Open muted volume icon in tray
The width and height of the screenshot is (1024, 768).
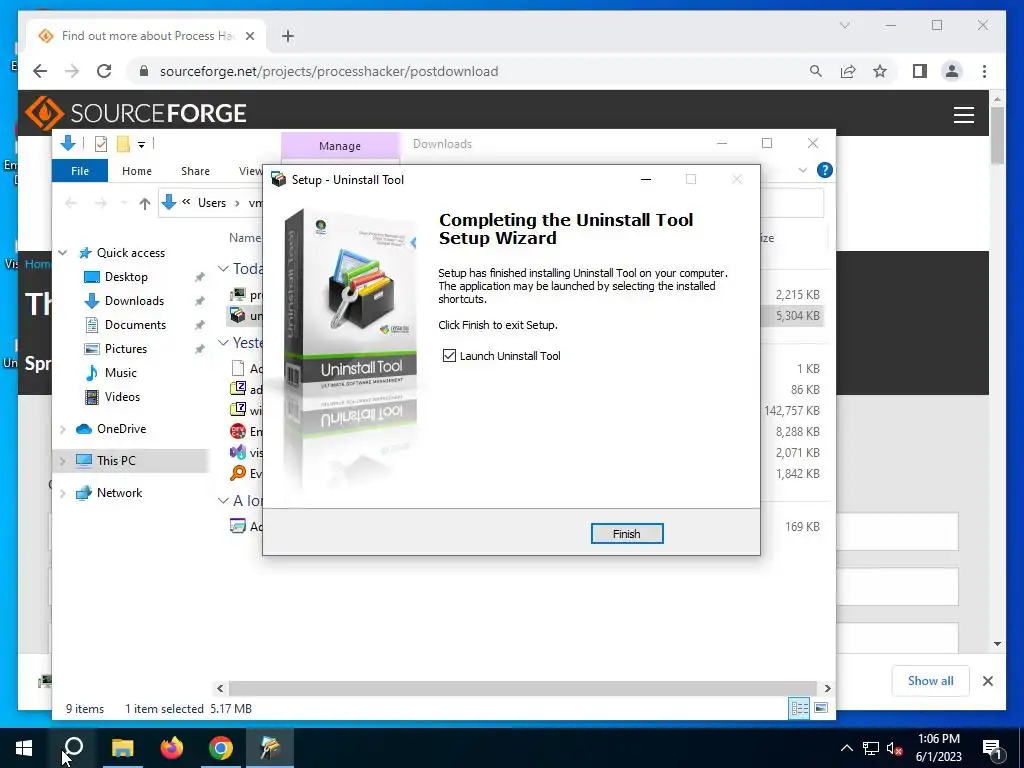[x=895, y=748]
